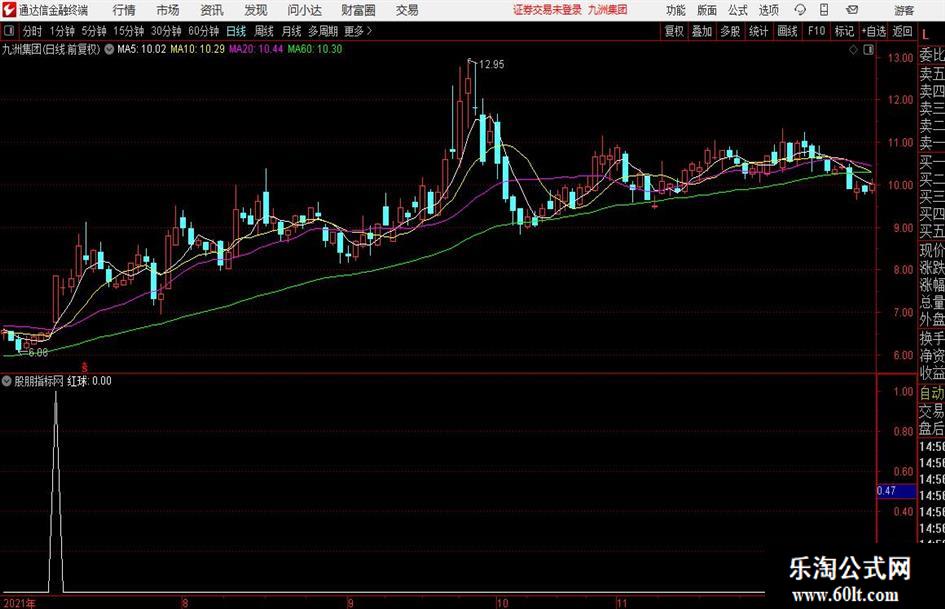Switch to the 15分钟 period
Viewport: 945px width, 609px height.
[x=128, y=31]
